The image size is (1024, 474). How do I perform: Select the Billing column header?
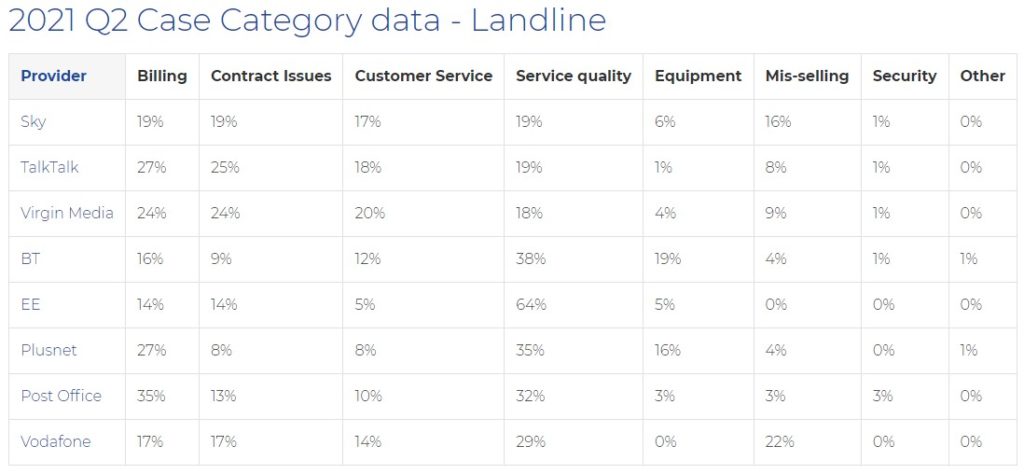(162, 76)
